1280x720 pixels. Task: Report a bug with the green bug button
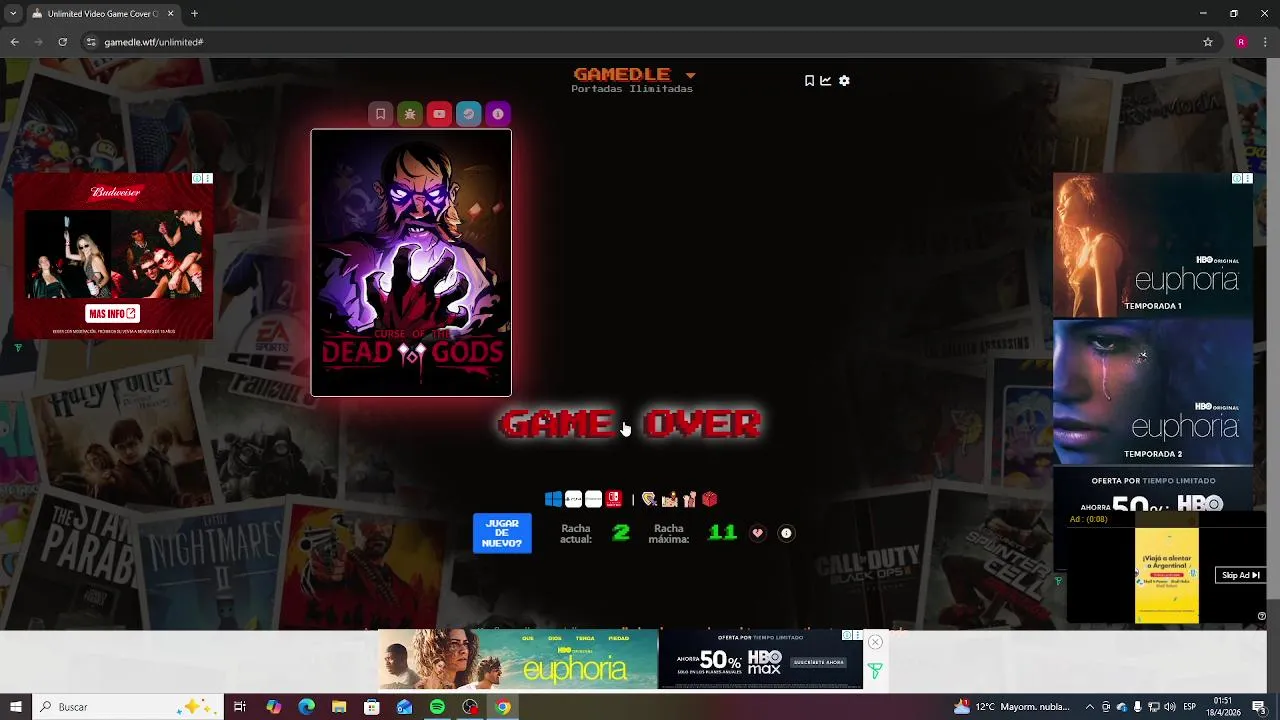[410, 114]
